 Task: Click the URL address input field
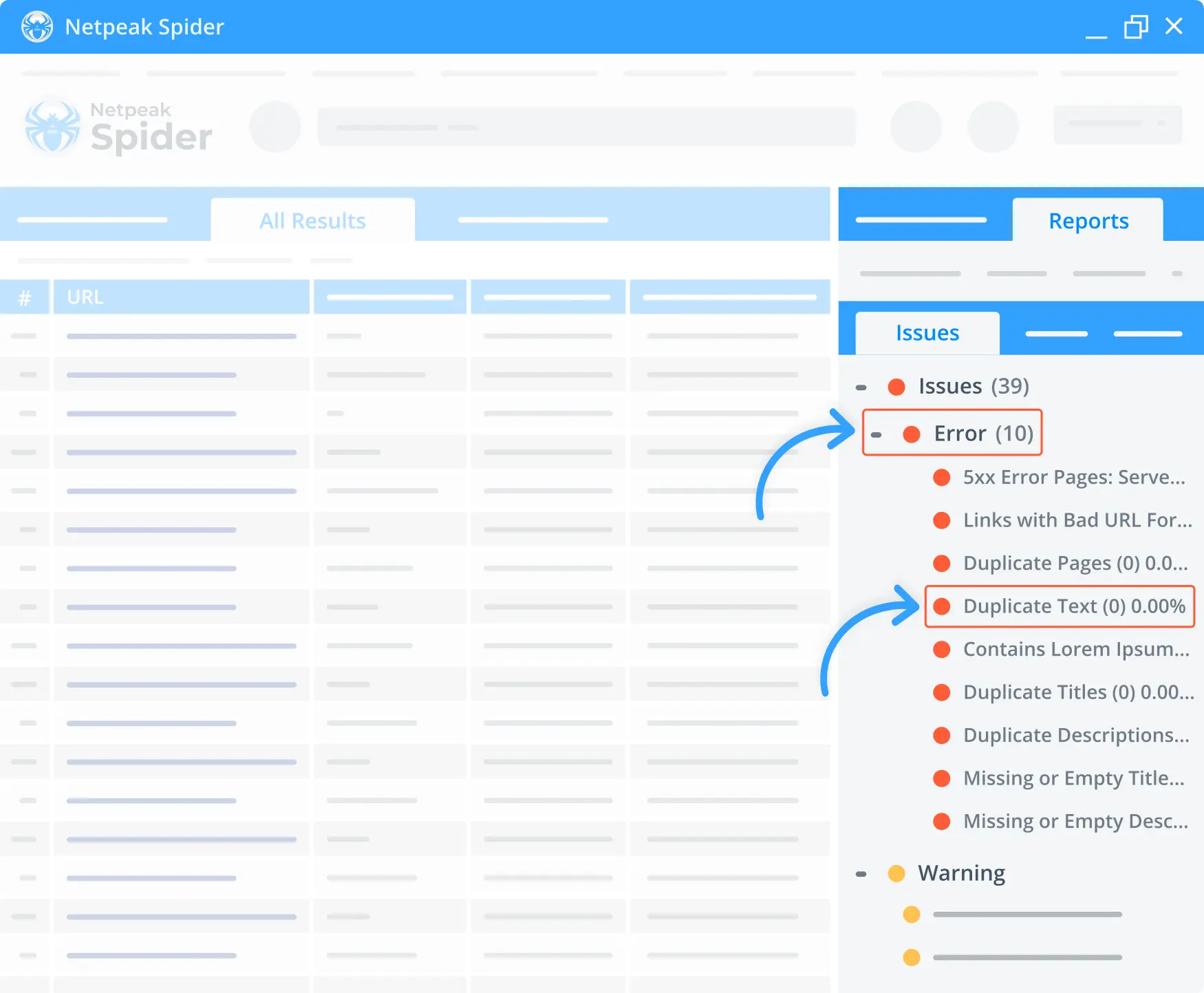(x=586, y=127)
